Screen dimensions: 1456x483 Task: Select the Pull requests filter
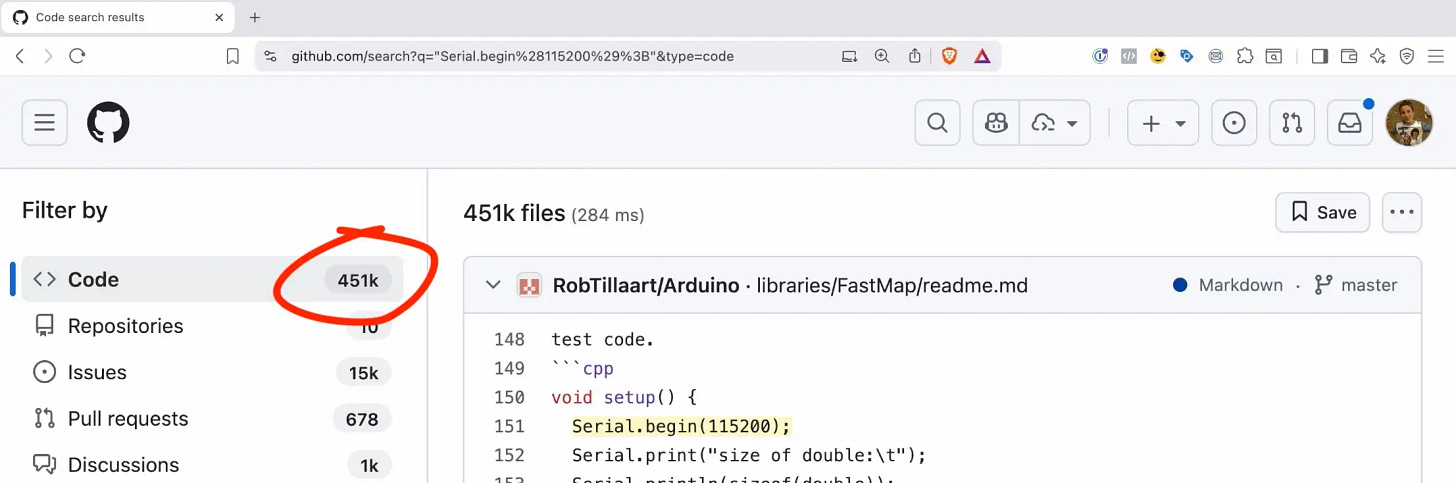(212, 419)
